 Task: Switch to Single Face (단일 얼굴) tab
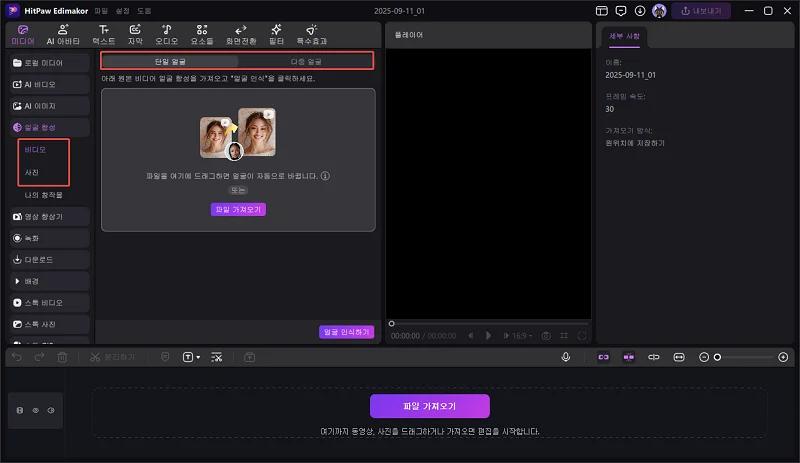(170, 61)
